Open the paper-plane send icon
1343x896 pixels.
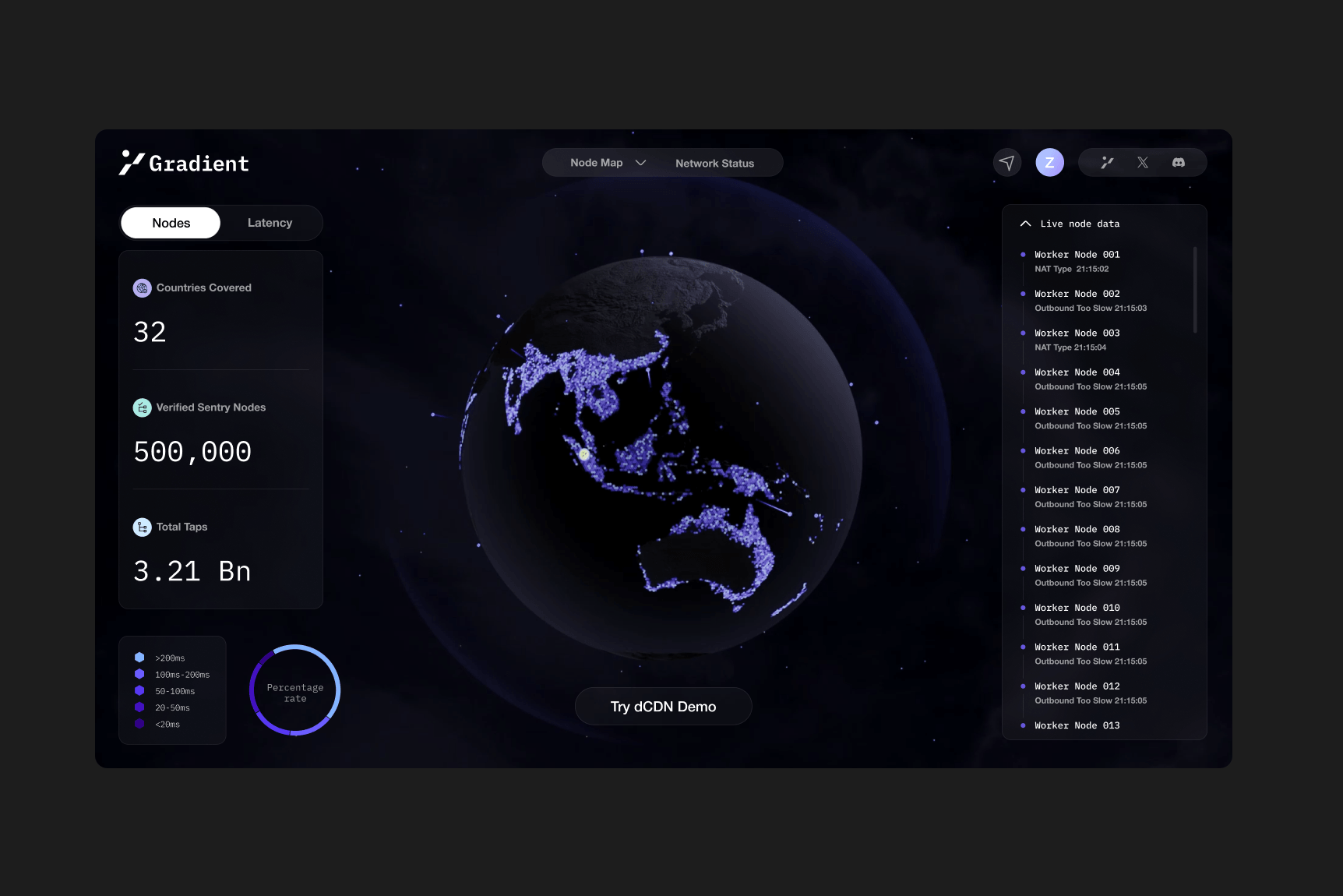pos(1007,163)
